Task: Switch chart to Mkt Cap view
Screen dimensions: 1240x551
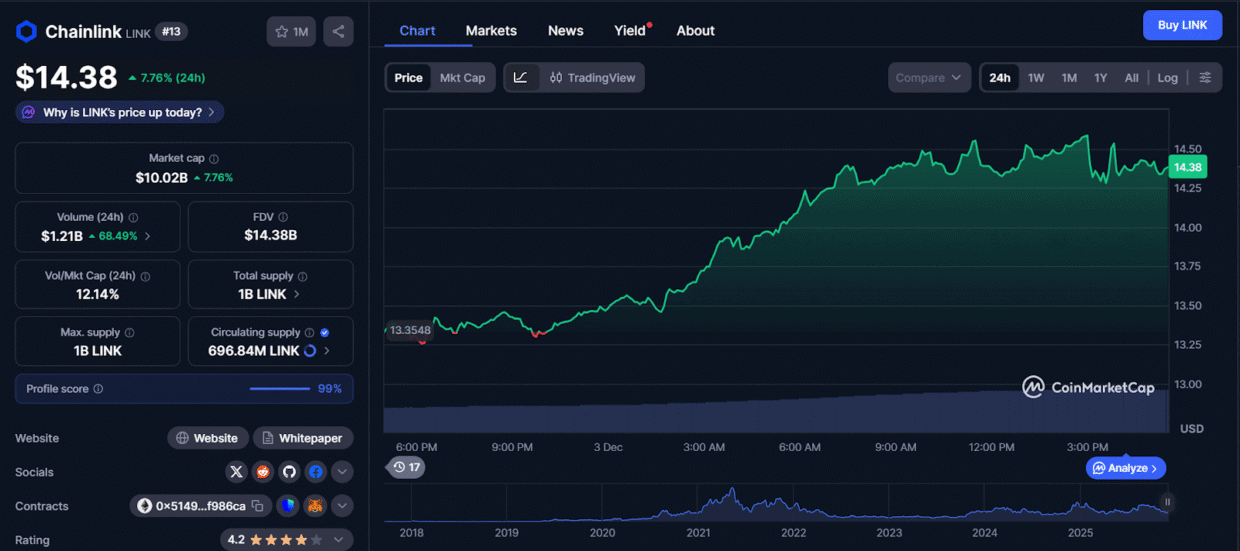Action: [462, 78]
